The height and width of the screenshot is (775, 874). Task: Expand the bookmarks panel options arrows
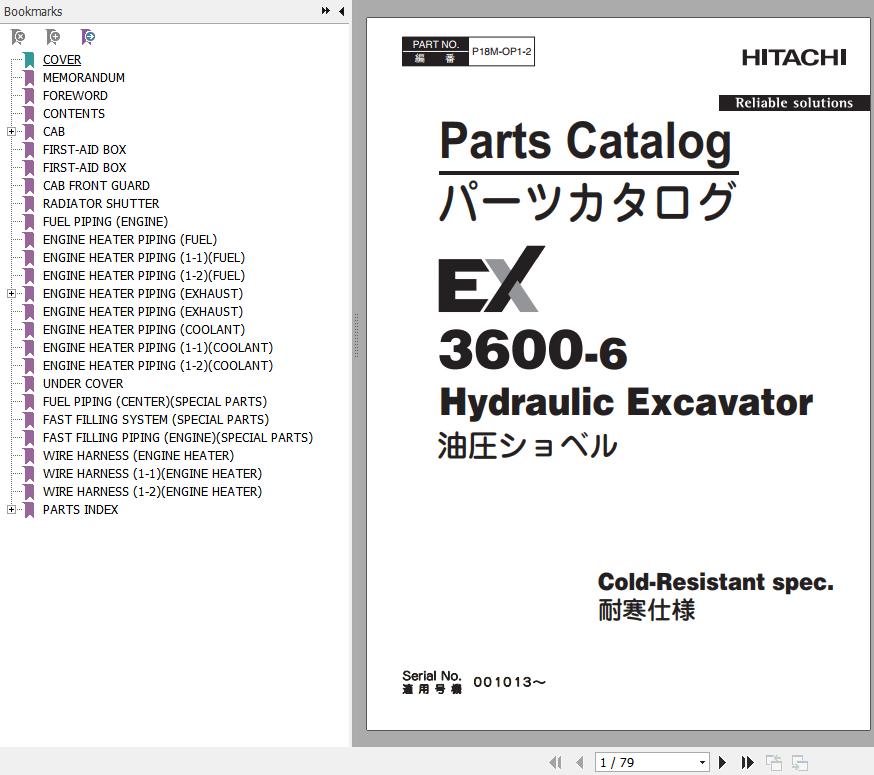(326, 11)
